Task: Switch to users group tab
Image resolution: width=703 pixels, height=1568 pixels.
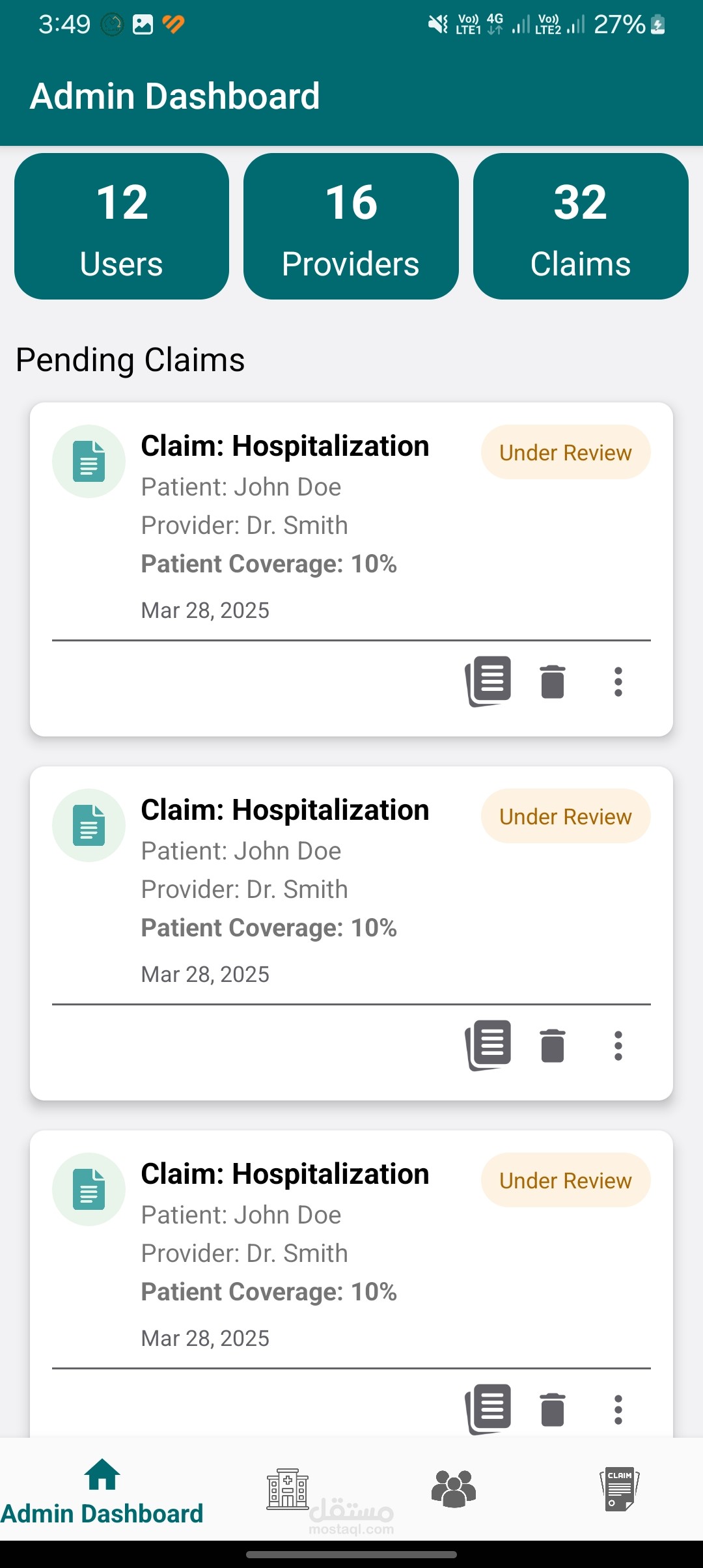Action: click(454, 1489)
